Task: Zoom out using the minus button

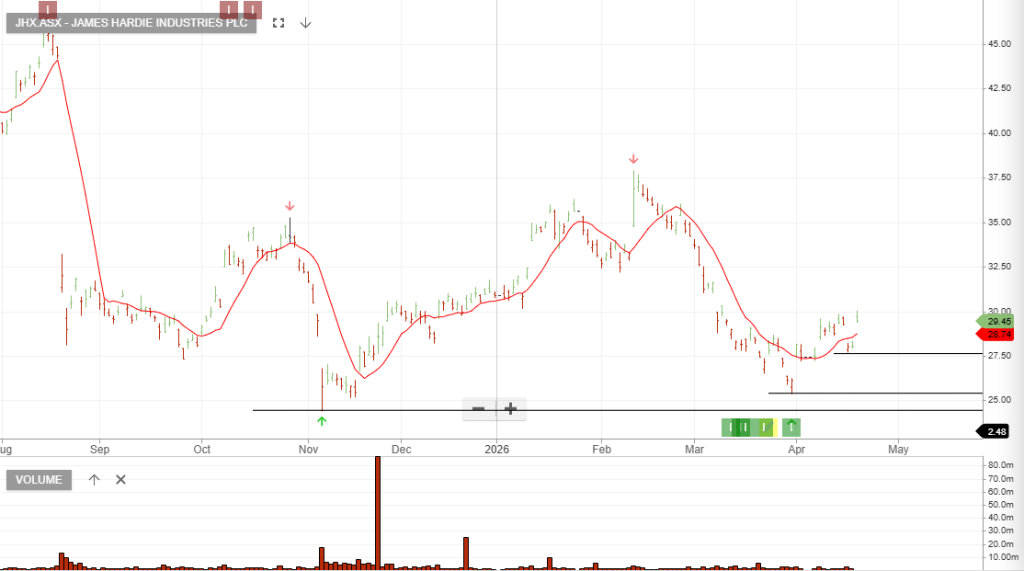Action: [x=479, y=408]
